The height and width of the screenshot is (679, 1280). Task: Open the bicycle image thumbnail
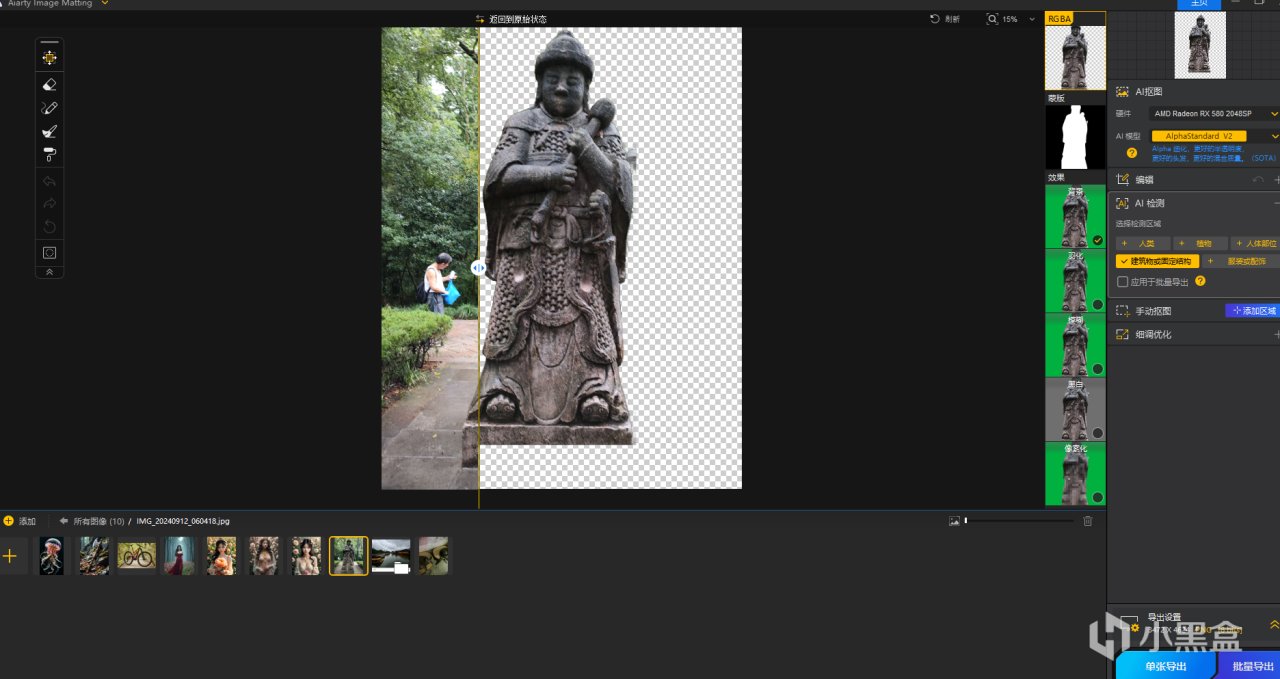pos(137,556)
